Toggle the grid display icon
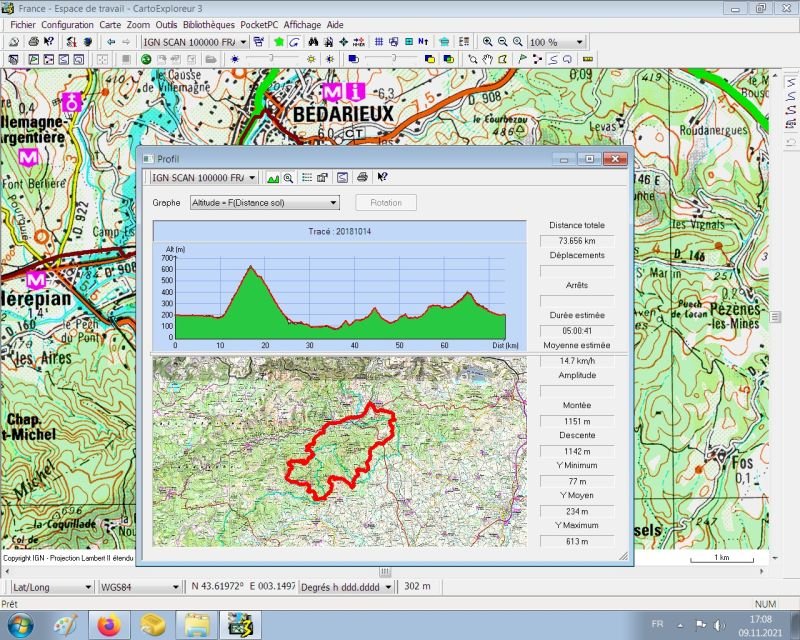The width and height of the screenshot is (800, 640). (379, 42)
